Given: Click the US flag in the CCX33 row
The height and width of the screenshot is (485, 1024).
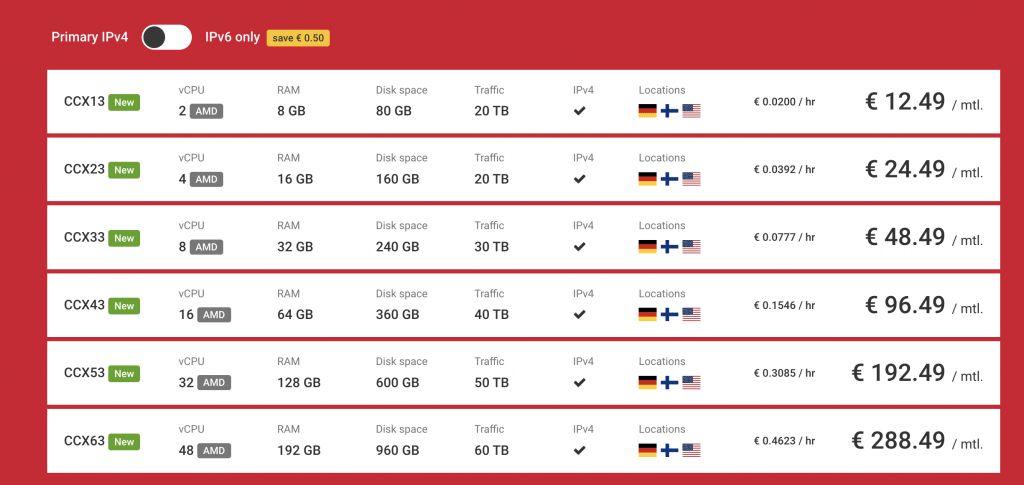Looking at the screenshot, I should pyautogui.click(x=692, y=247).
